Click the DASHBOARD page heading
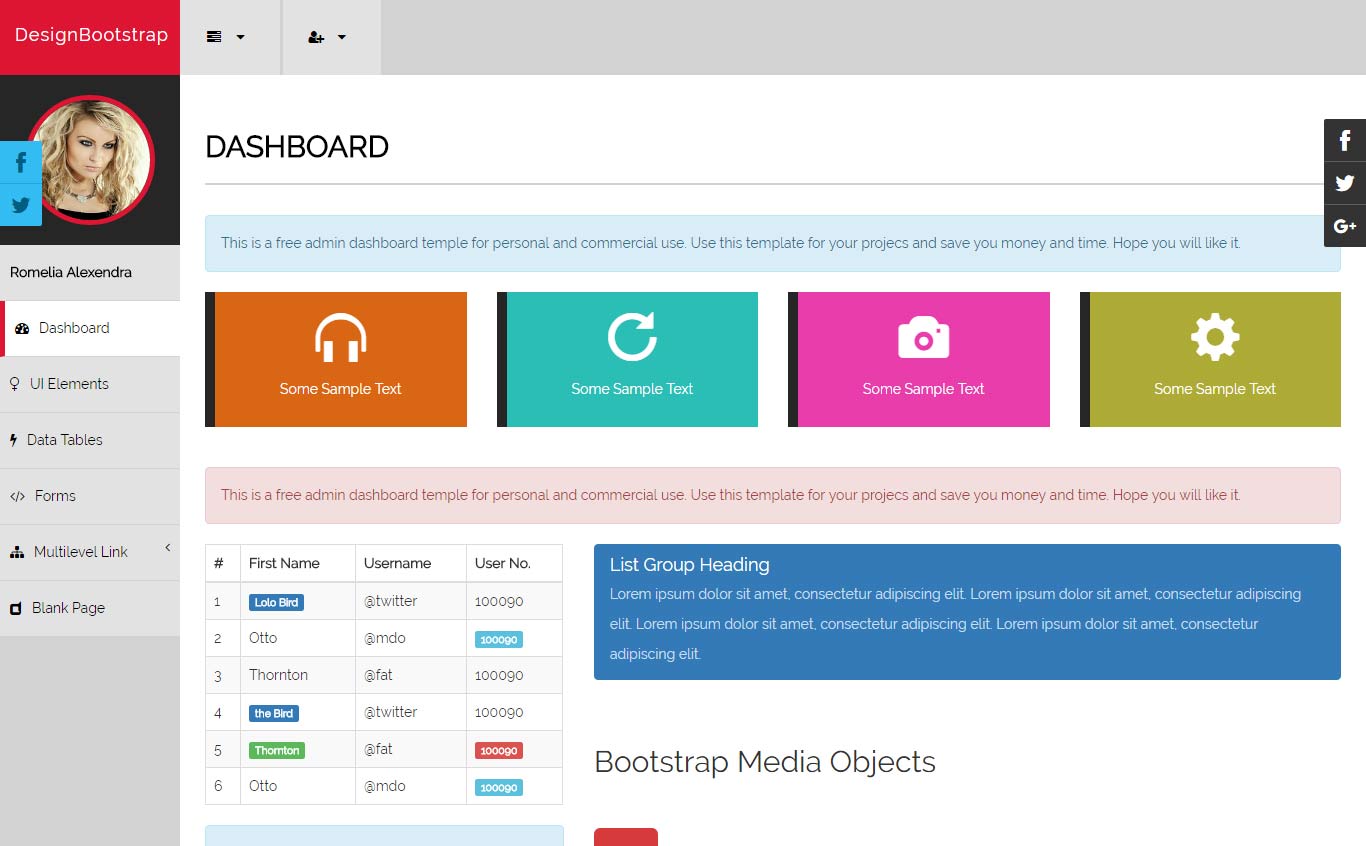Screen dimensions: 1366x846 coord(297,147)
